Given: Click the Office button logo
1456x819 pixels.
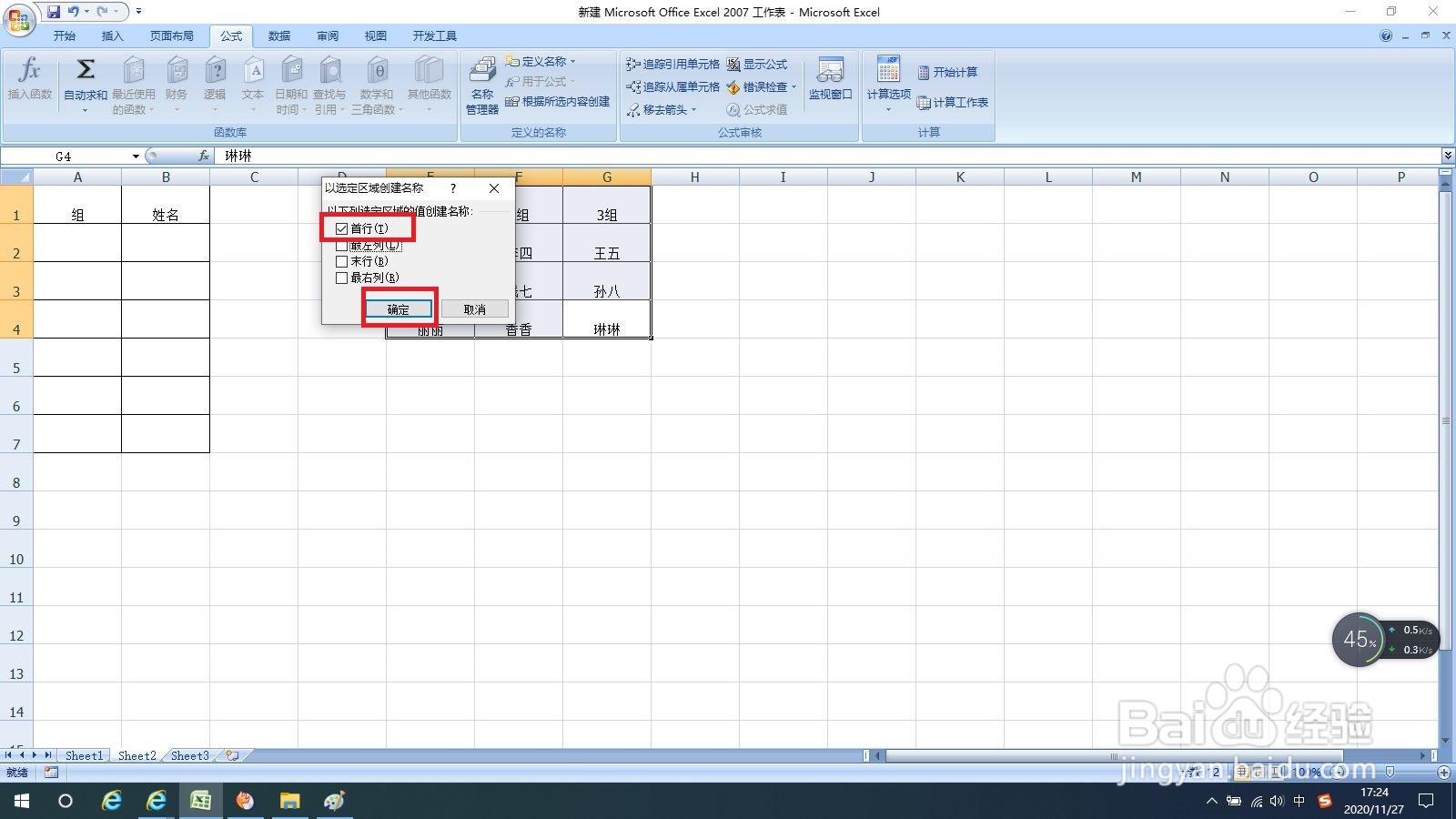Looking at the screenshot, I should (19, 18).
